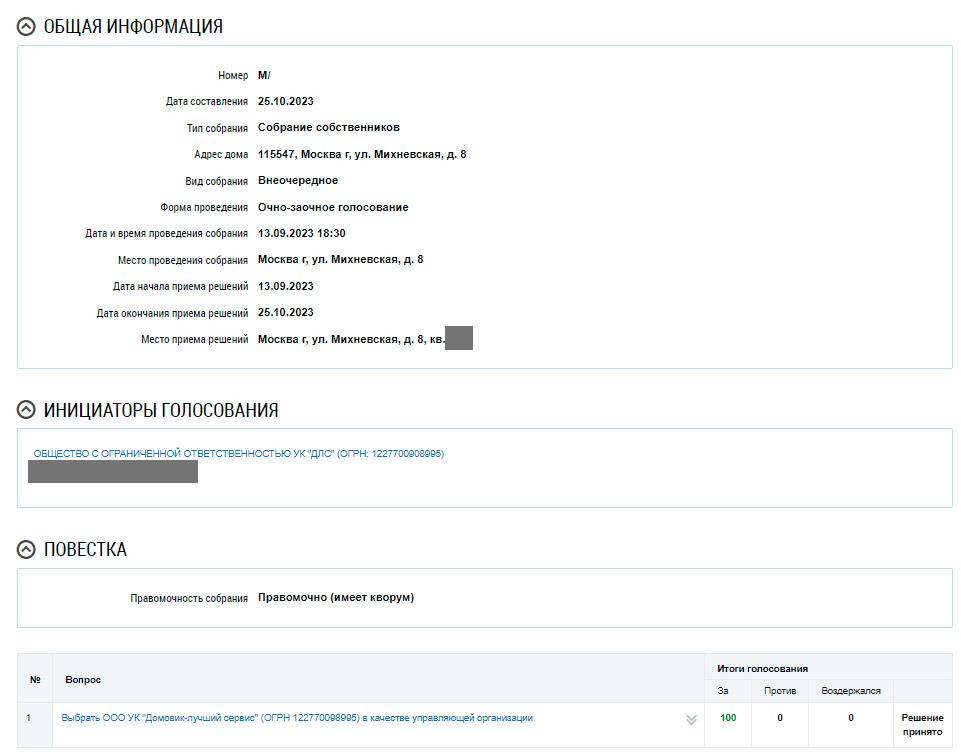Expand question 1 details with double-chevron
The height and width of the screenshot is (754, 961).
[690, 719]
